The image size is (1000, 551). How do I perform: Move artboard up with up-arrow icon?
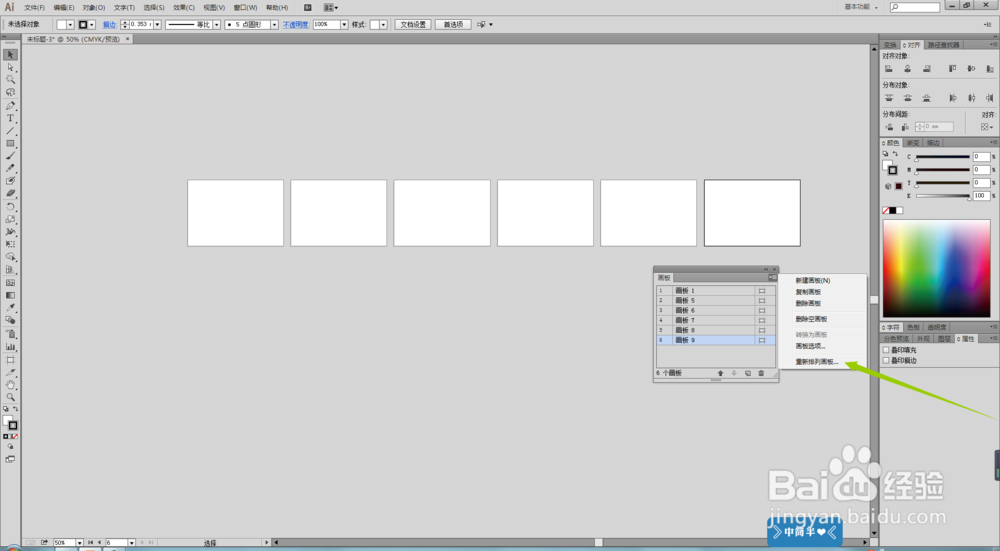click(721, 373)
